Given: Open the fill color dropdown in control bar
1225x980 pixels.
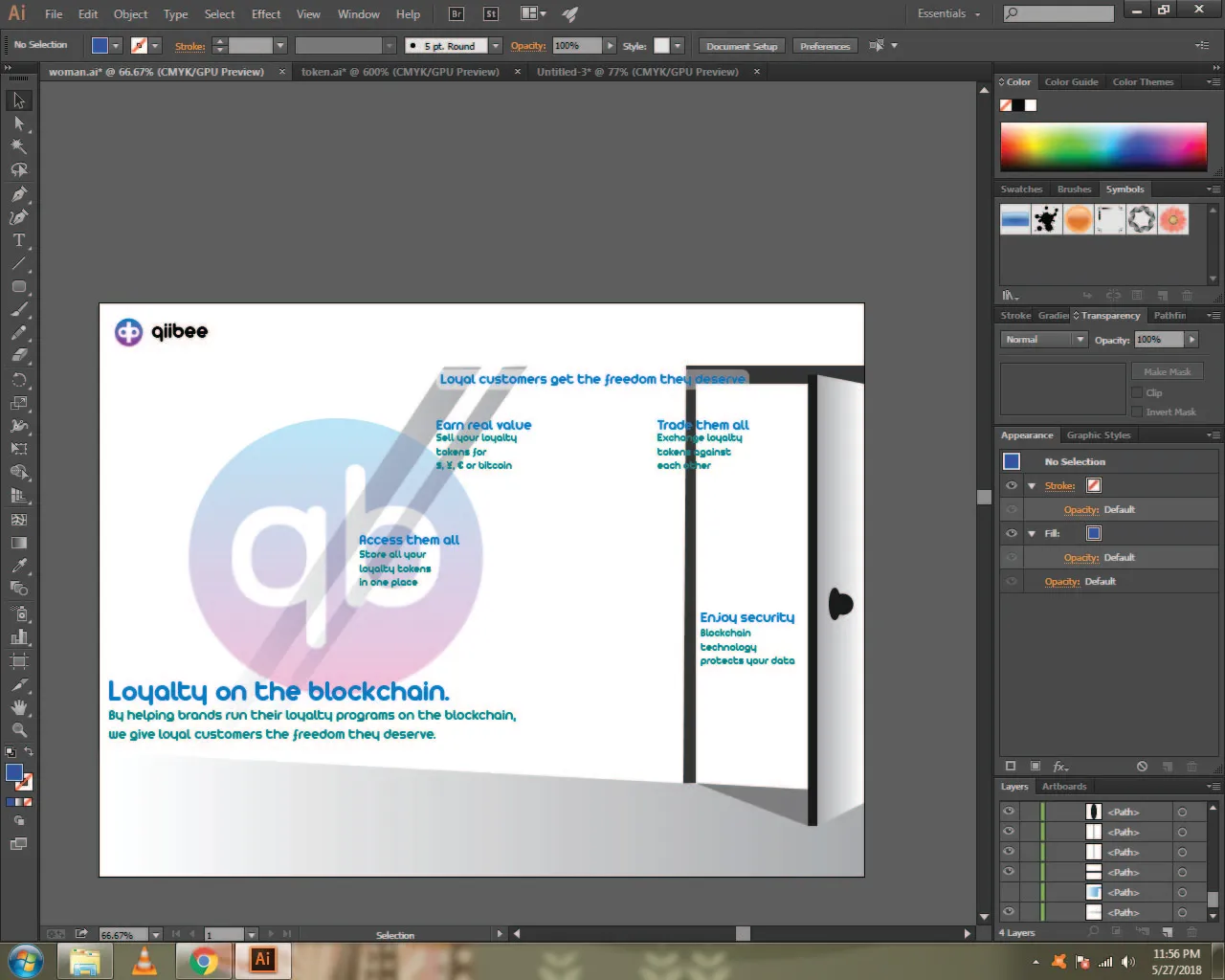Looking at the screenshot, I should point(116,46).
